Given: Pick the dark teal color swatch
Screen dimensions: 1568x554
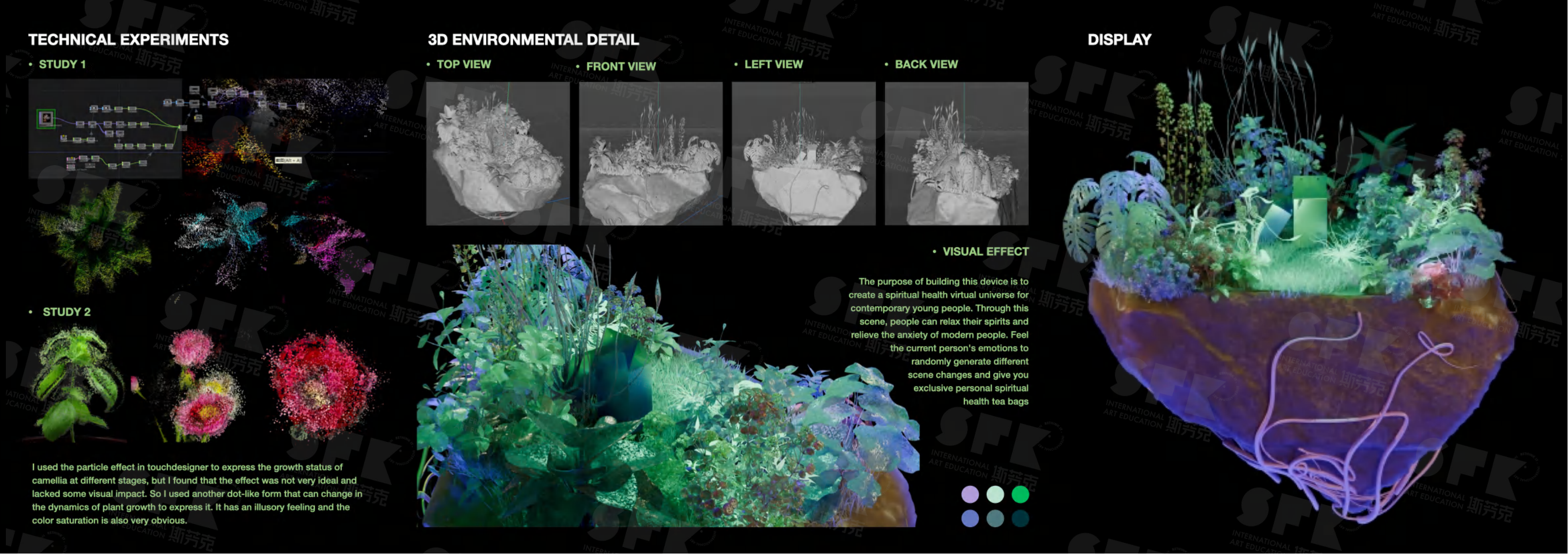Looking at the screenshot, I should coord(1020,519).
